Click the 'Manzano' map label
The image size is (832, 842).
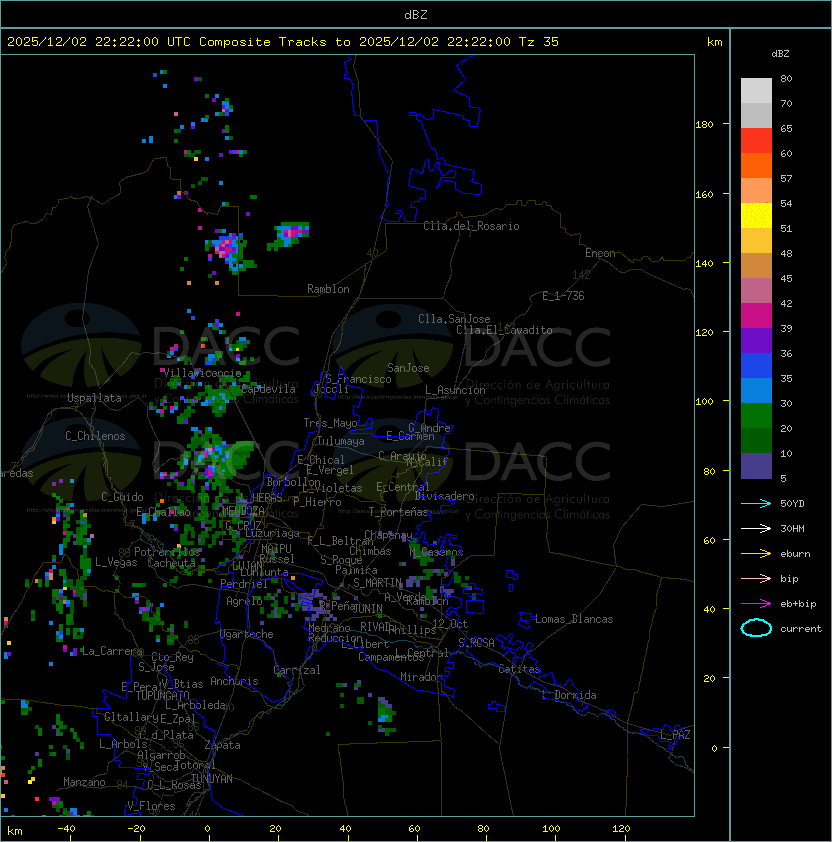tap(84, 782)
